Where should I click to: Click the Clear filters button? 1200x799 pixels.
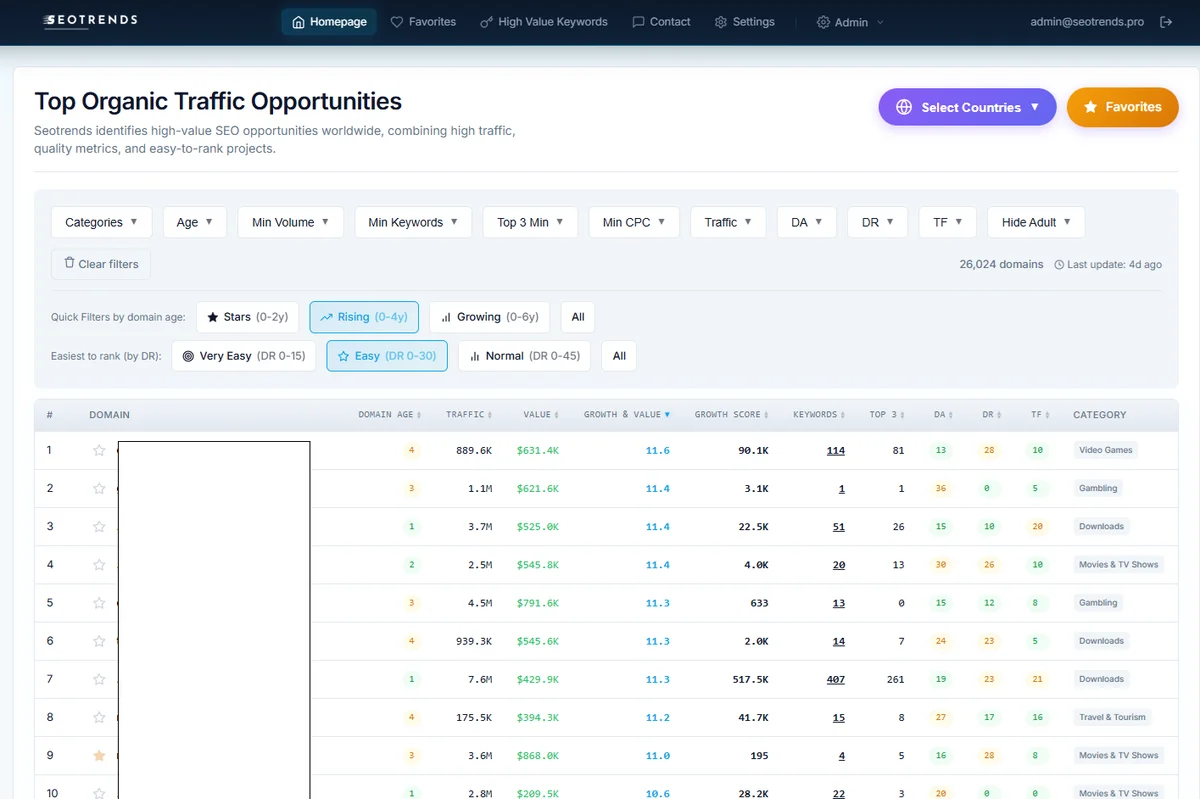click(100, 264)
